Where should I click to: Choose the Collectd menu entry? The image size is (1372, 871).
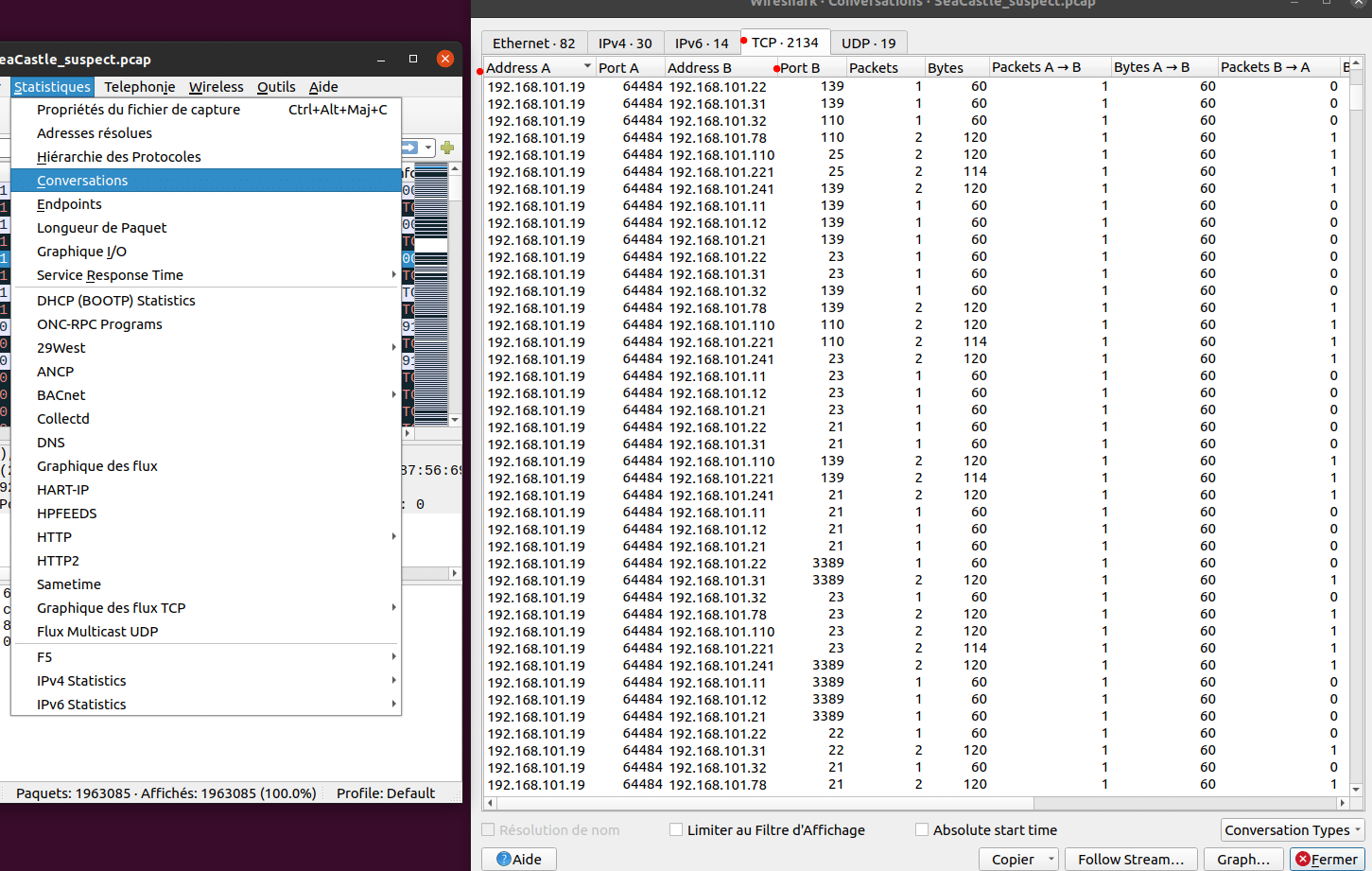pyautogui.click(x=206, y=419)
